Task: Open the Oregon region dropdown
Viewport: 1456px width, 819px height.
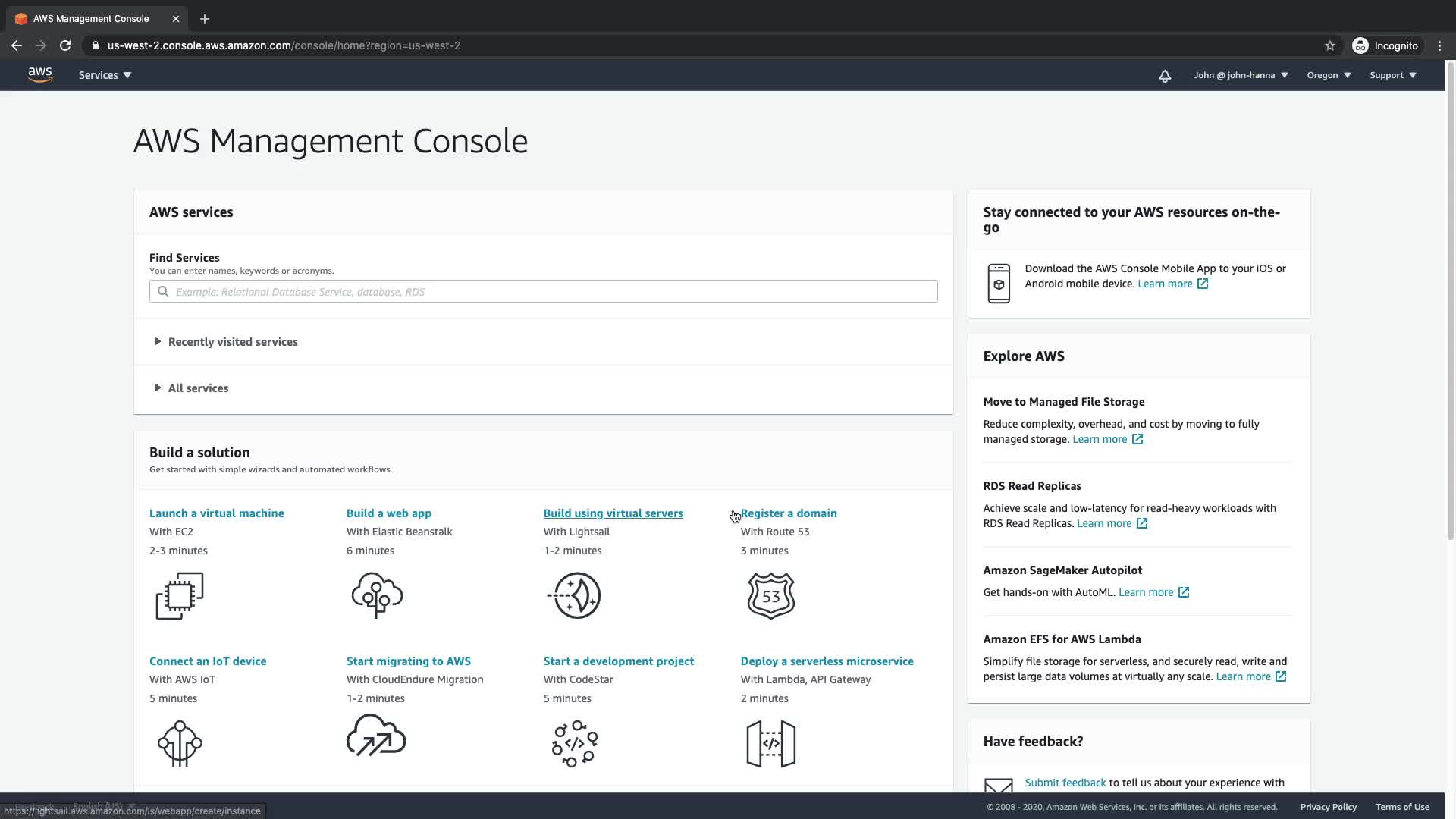Action: [x=1329, y=75]
